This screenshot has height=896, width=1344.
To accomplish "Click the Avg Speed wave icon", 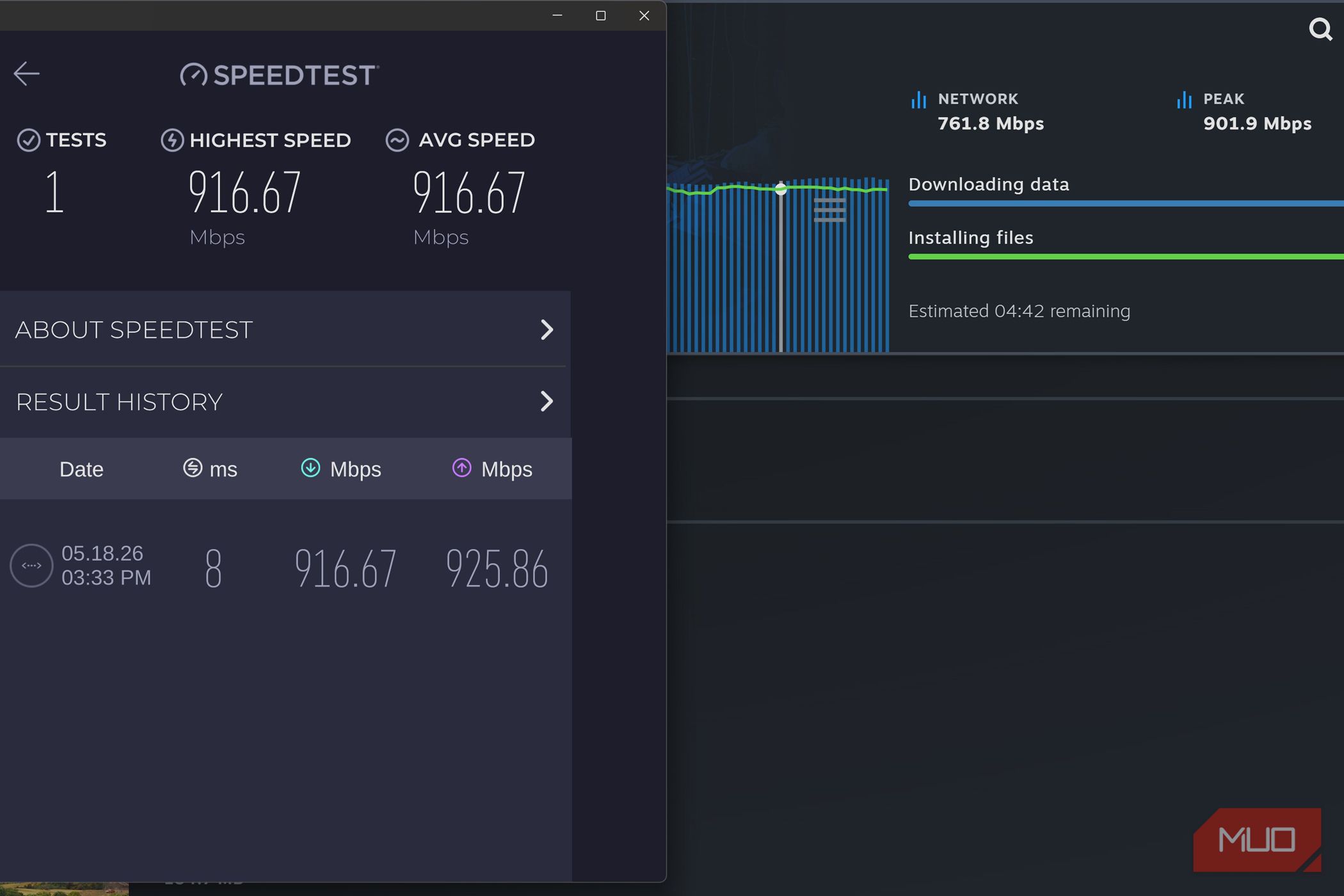I will pyautogui.click(x=397, y=140).
